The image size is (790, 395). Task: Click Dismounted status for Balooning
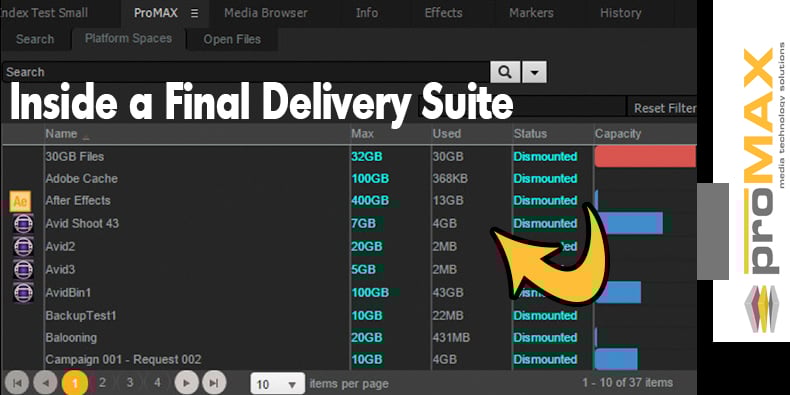(x=545, y=338)
